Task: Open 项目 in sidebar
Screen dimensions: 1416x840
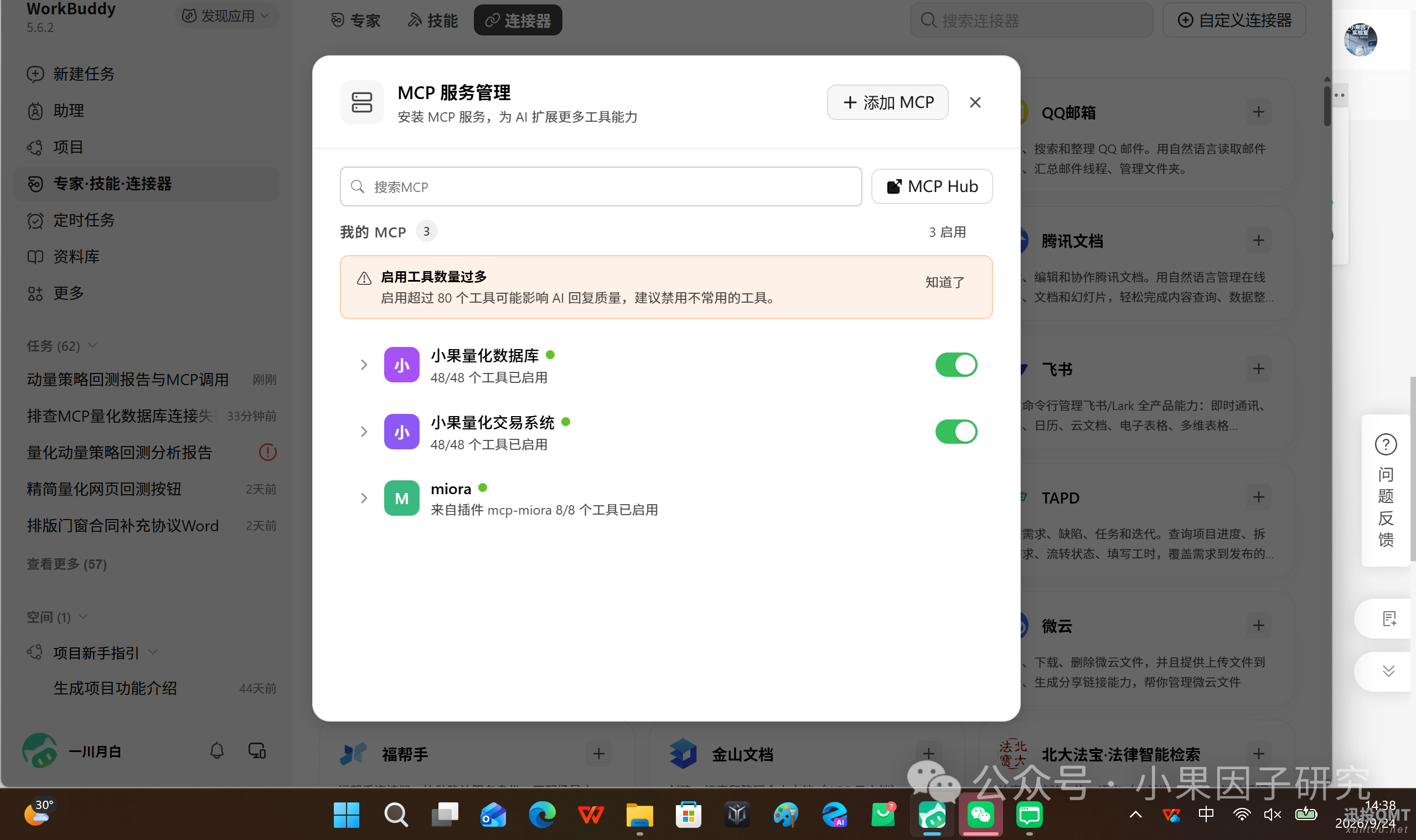Action: (x=146, y=147)
